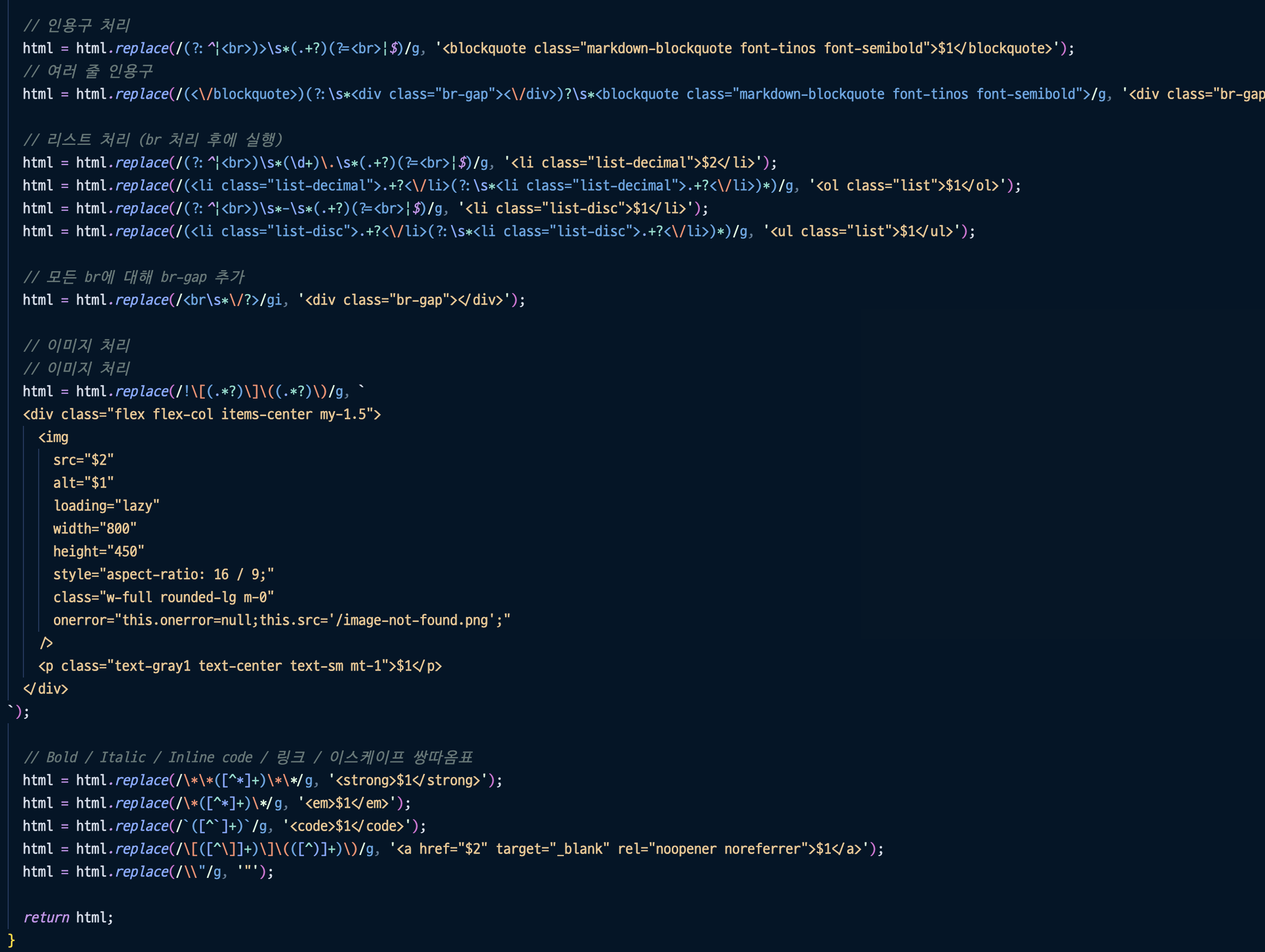
Task: Click the 'br-gap' div replacement string
Action: point(407,300)
